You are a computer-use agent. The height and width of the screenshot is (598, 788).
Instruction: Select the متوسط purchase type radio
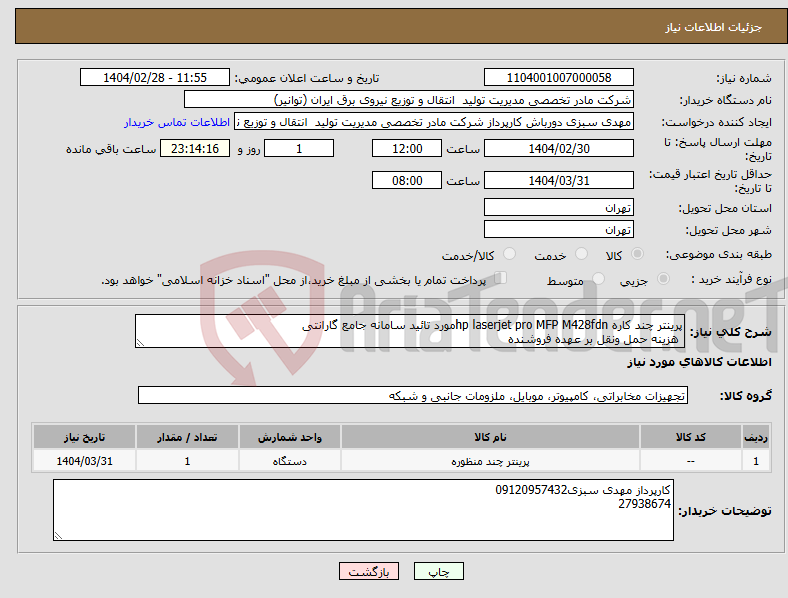[x=598, y=278]
